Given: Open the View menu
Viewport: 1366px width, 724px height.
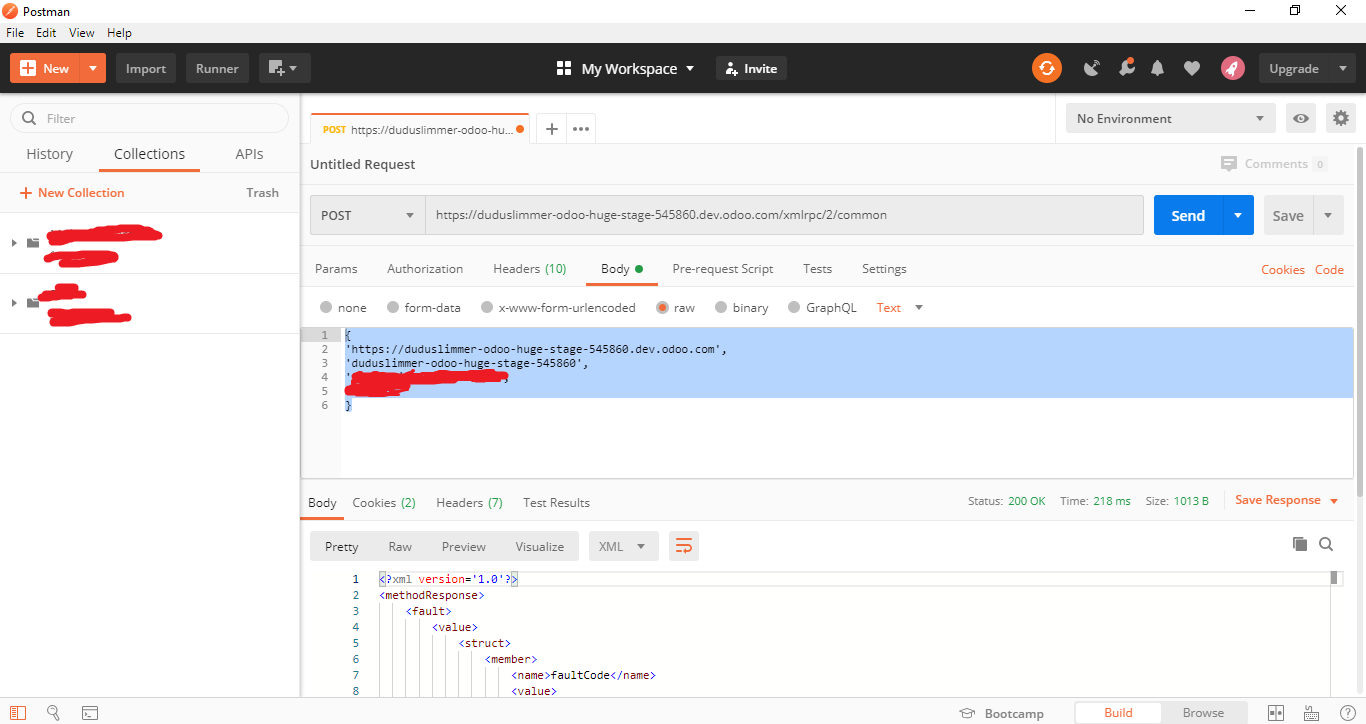Looking at the screenshot, I should tap(82, 33).
